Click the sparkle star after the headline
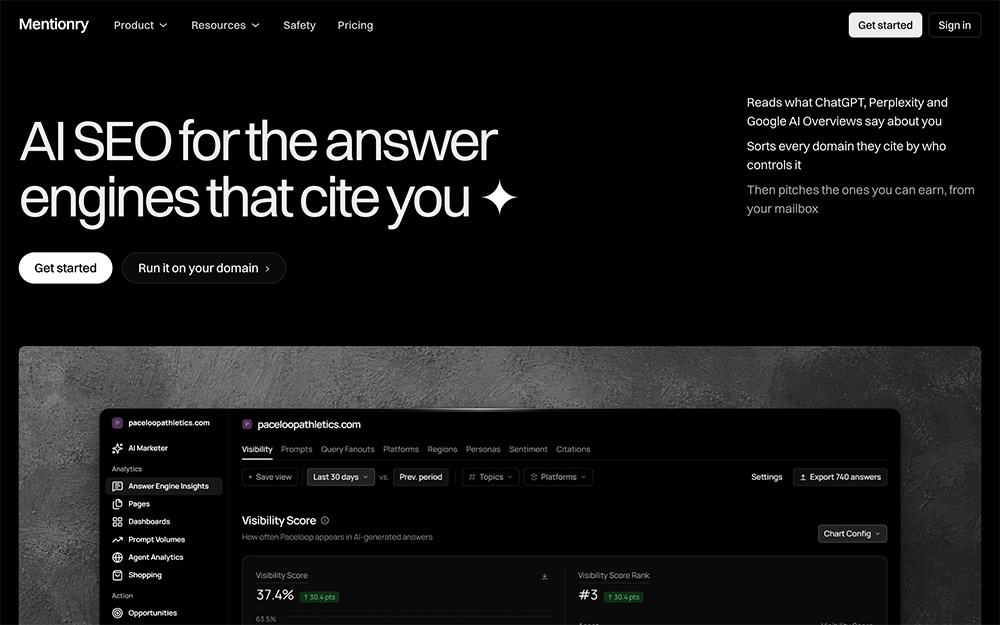Viewport: 1000px width, 625px height. (499, 197)
